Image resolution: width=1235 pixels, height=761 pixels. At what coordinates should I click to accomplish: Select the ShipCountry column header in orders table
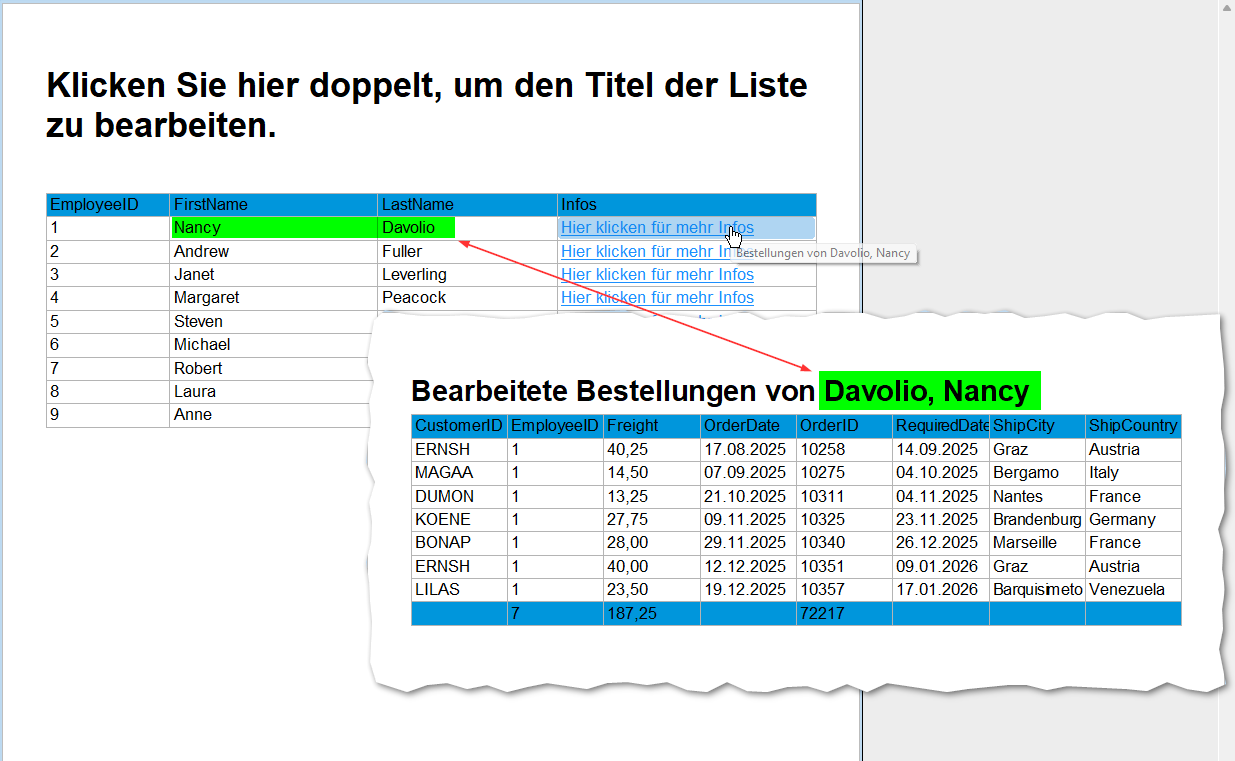pyautogui.click(x=1132, y=426)
